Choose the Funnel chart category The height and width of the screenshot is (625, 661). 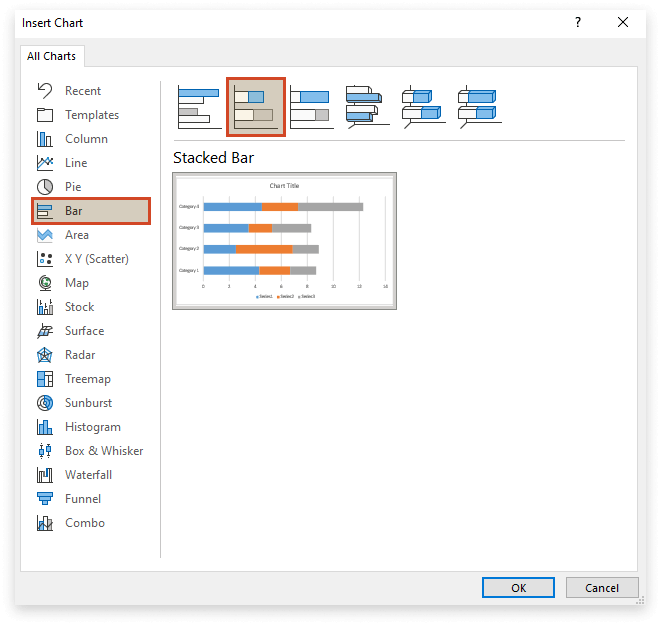91,499
